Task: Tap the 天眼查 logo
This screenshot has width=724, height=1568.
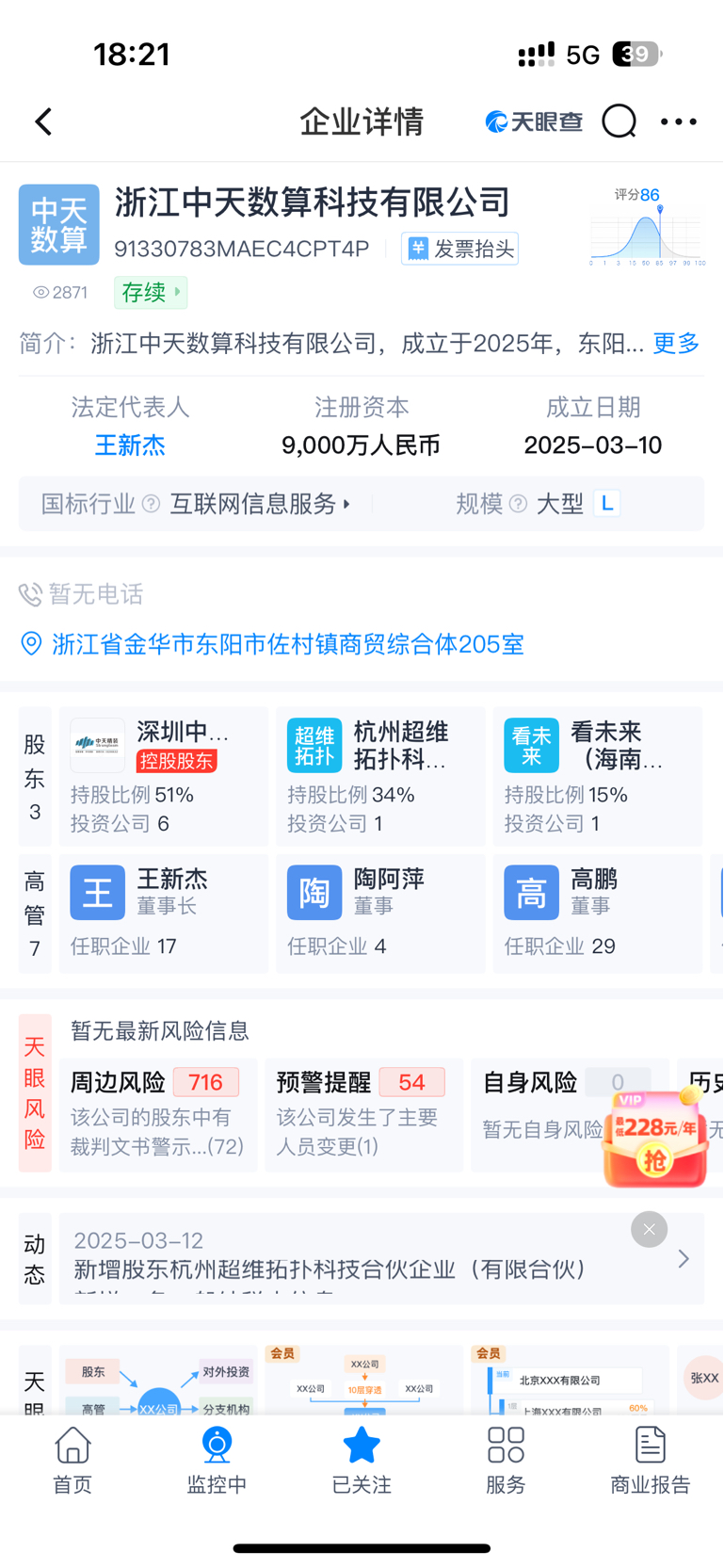Action: pyautogui.click(x=534, y=121)
